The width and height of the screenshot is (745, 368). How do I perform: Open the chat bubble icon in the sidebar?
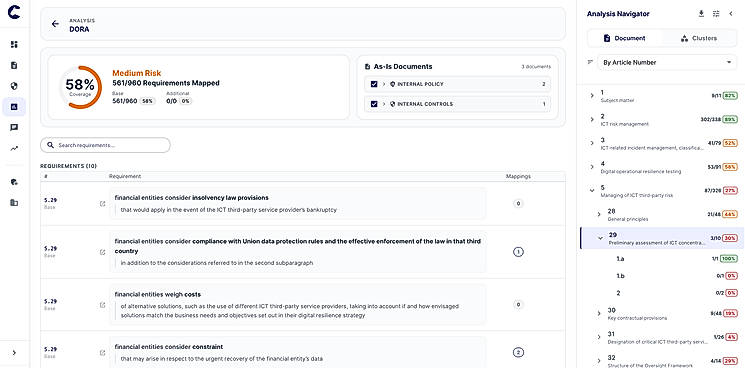pos(14,127)
